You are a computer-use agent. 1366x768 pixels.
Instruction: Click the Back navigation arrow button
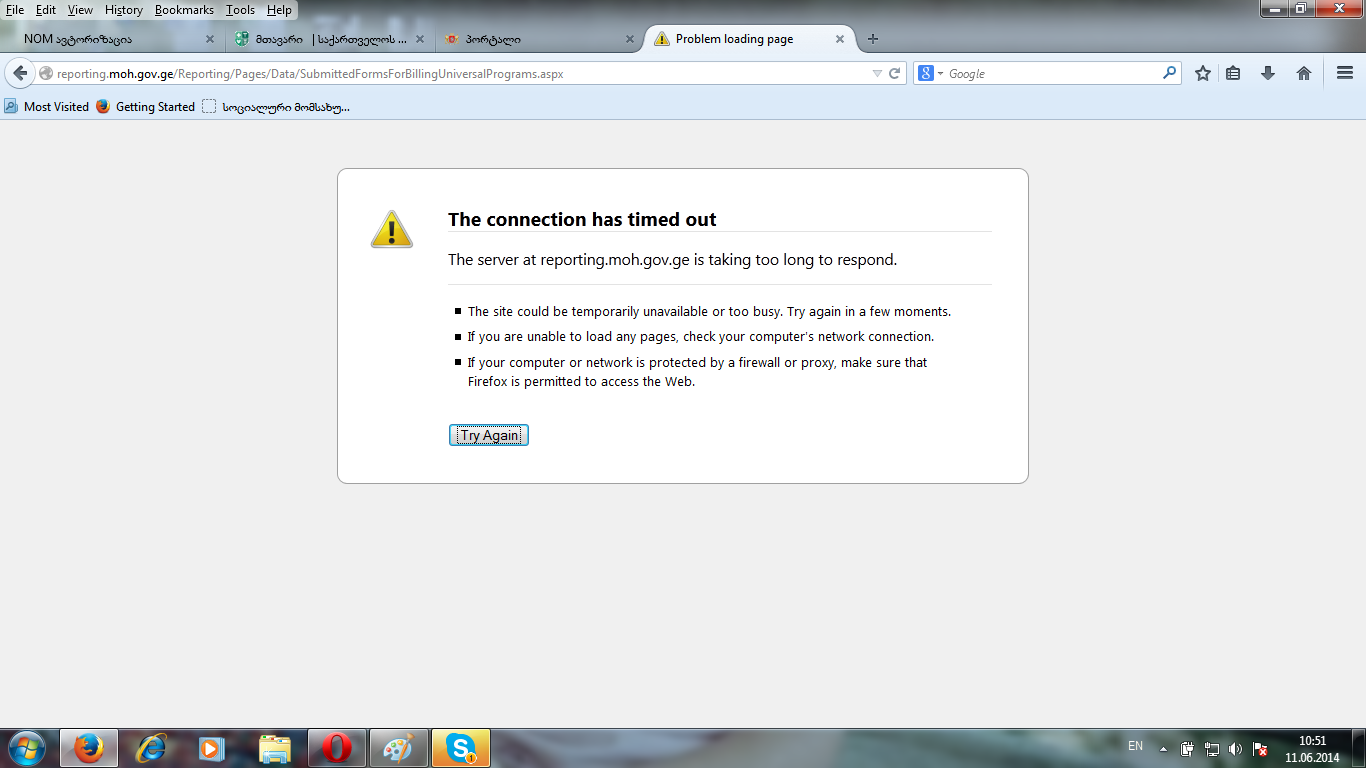click(x=20, y=73)
